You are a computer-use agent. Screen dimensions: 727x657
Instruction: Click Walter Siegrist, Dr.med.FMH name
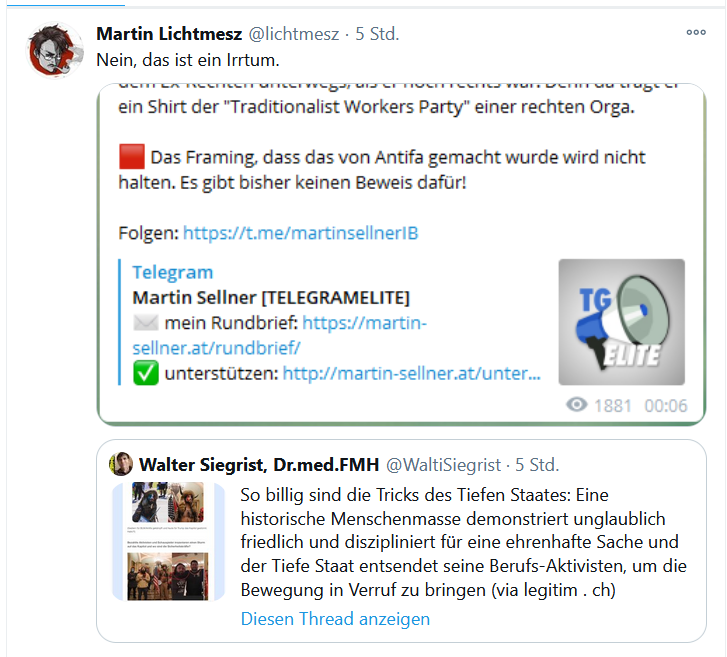tap(259, 465)
